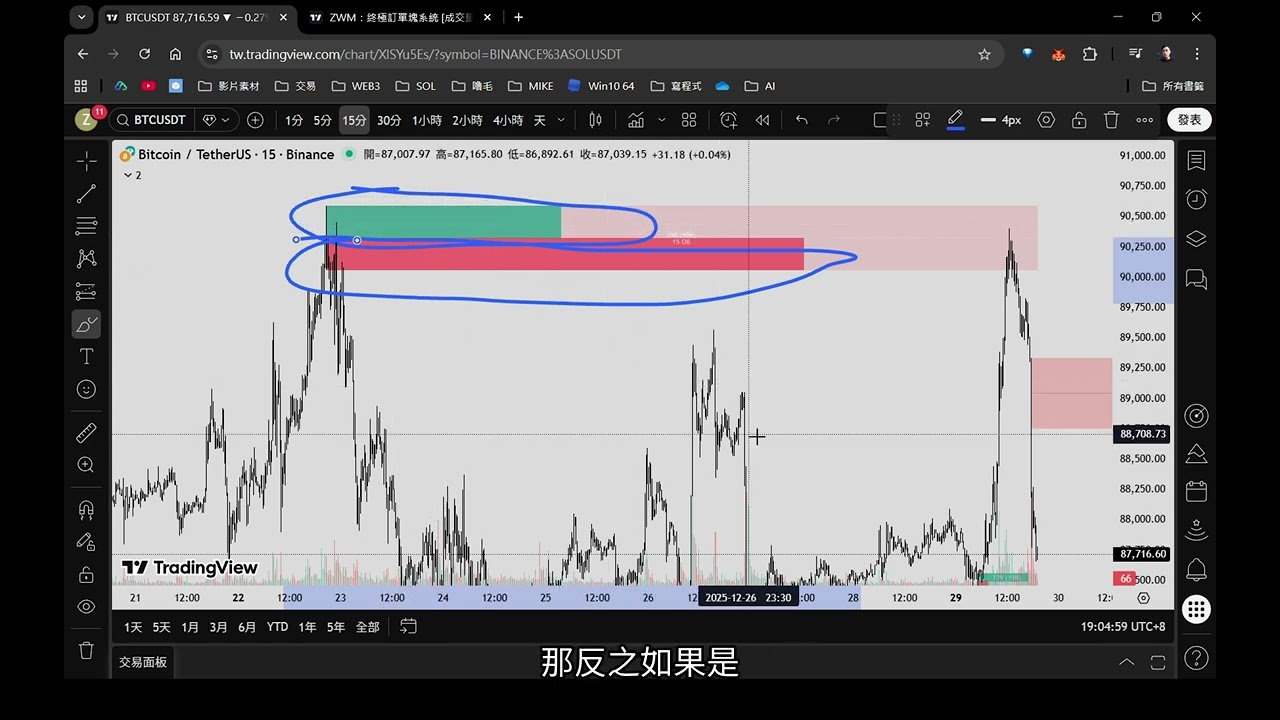Lock the selected drawing
This screenshot has width=1280, height=720.
pos(1079,120)
